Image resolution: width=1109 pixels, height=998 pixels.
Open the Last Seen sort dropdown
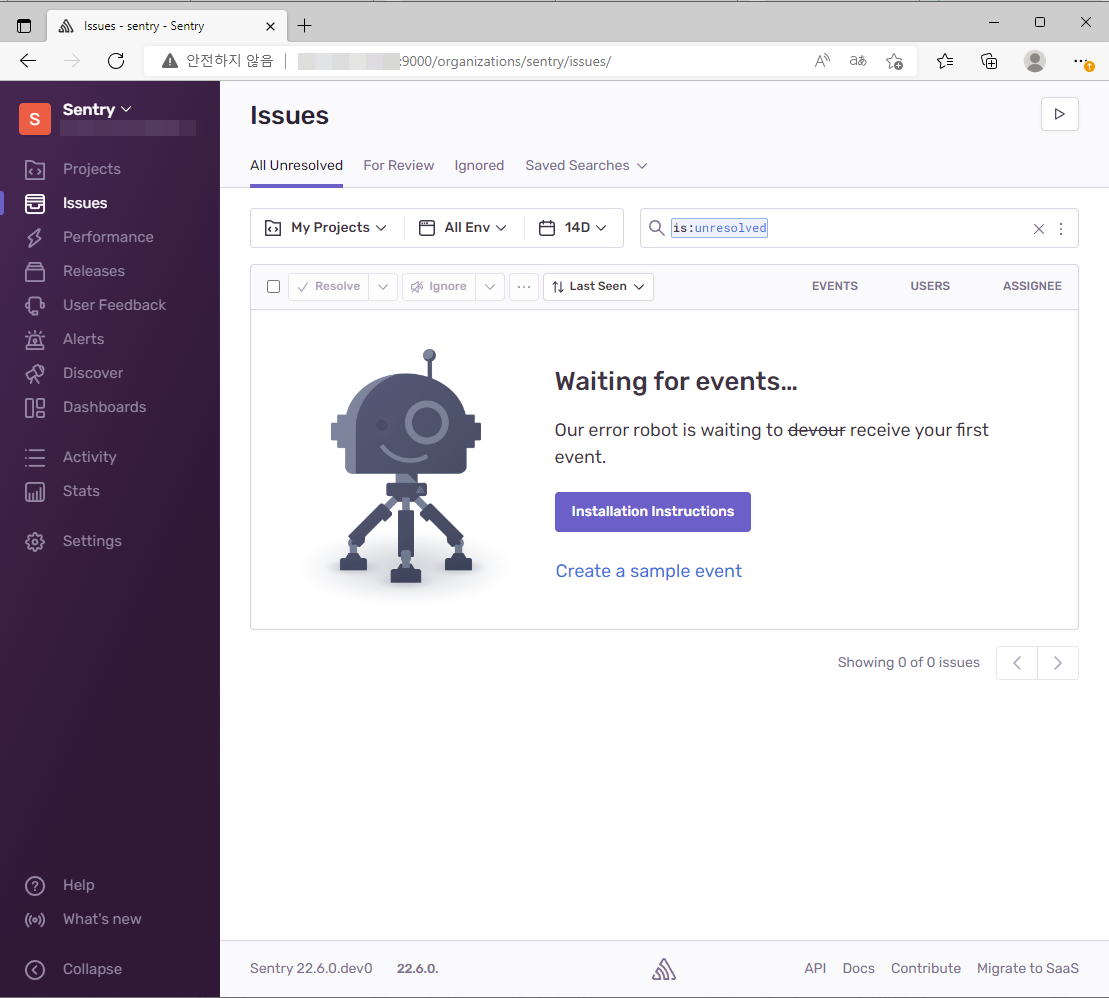(x=598, y=286)
